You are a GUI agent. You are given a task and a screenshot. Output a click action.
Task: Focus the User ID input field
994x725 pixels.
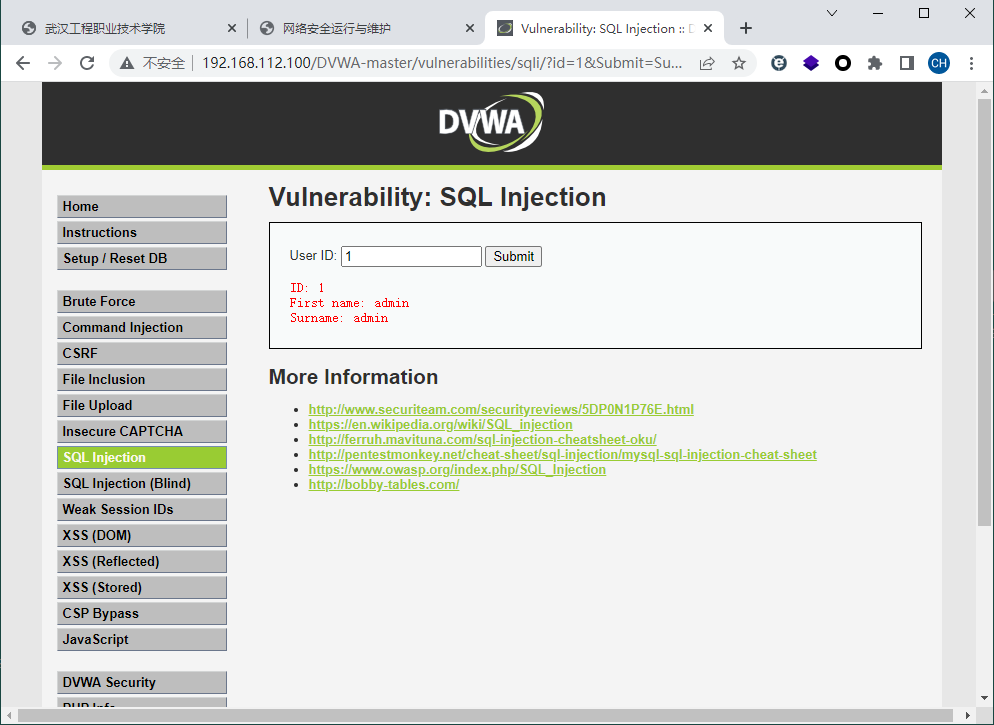411,256
